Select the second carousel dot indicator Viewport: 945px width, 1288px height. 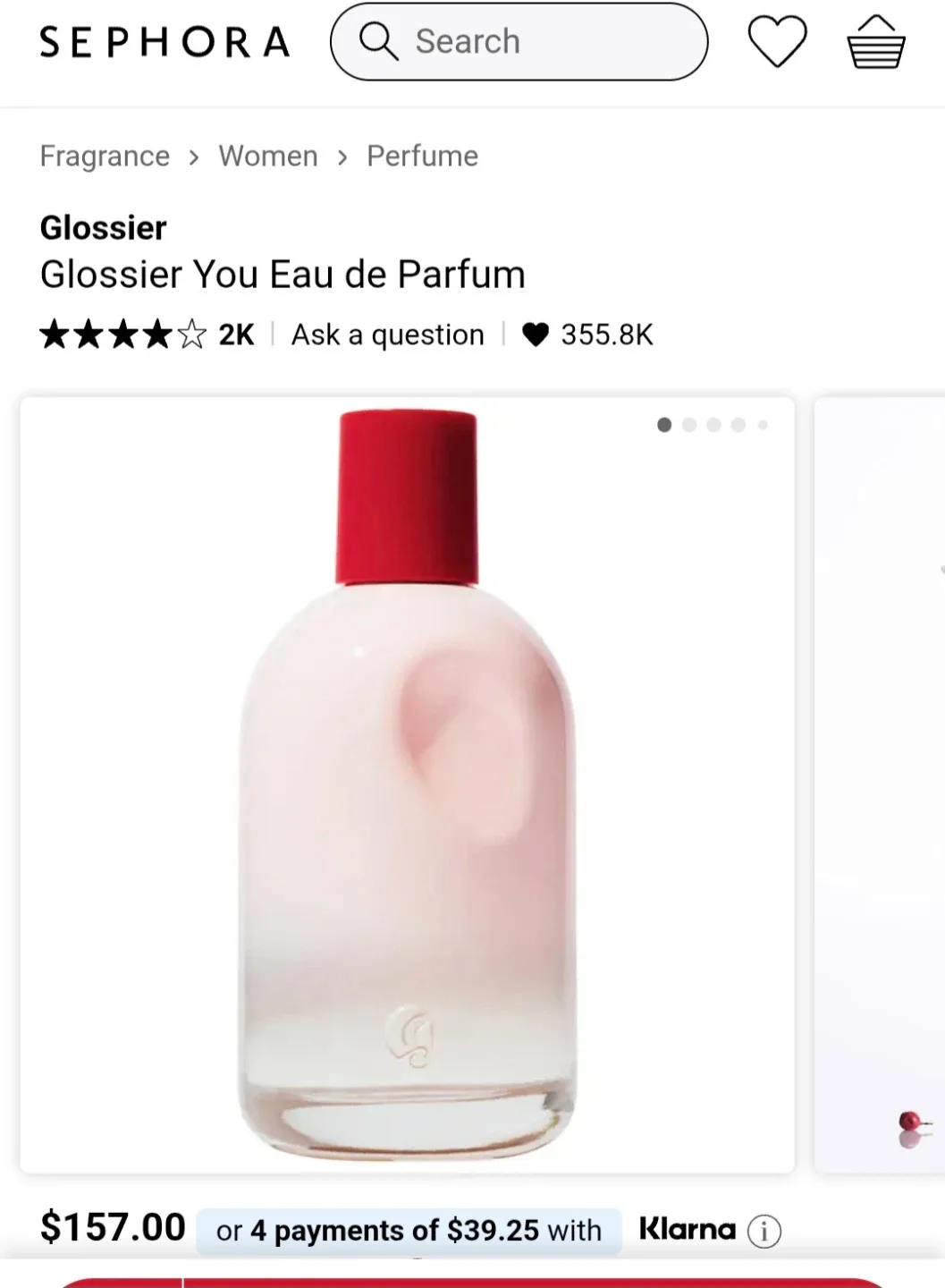coord(689,425)
